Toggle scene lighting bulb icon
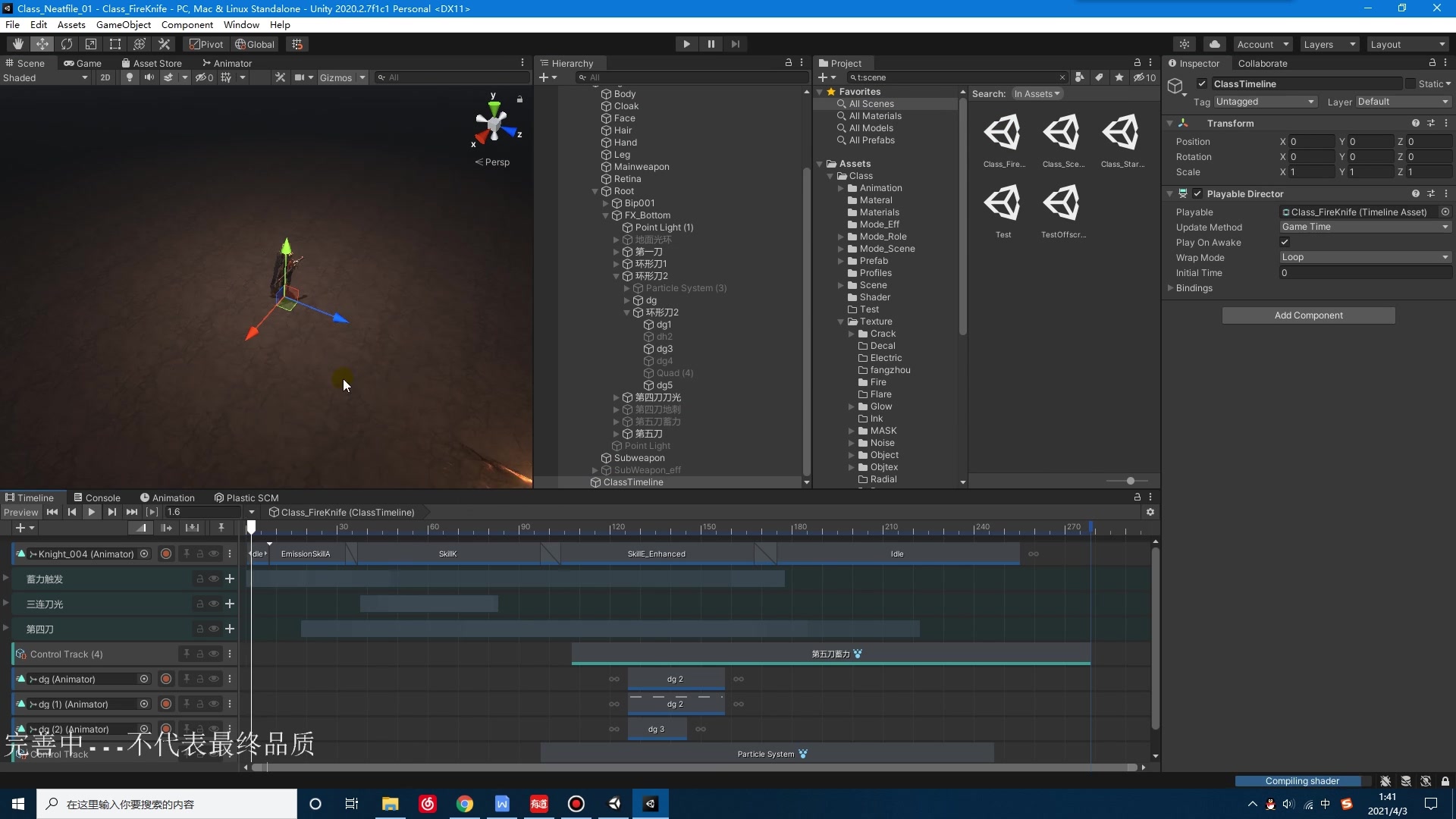Image resolution: width=1456 pixels, height=819 pixels. 130,77
